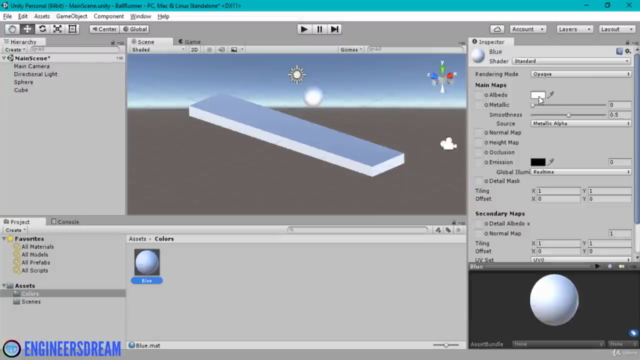640x360 pixels.
Task: Toggle scene audio speaker icon
Action: 221,49
